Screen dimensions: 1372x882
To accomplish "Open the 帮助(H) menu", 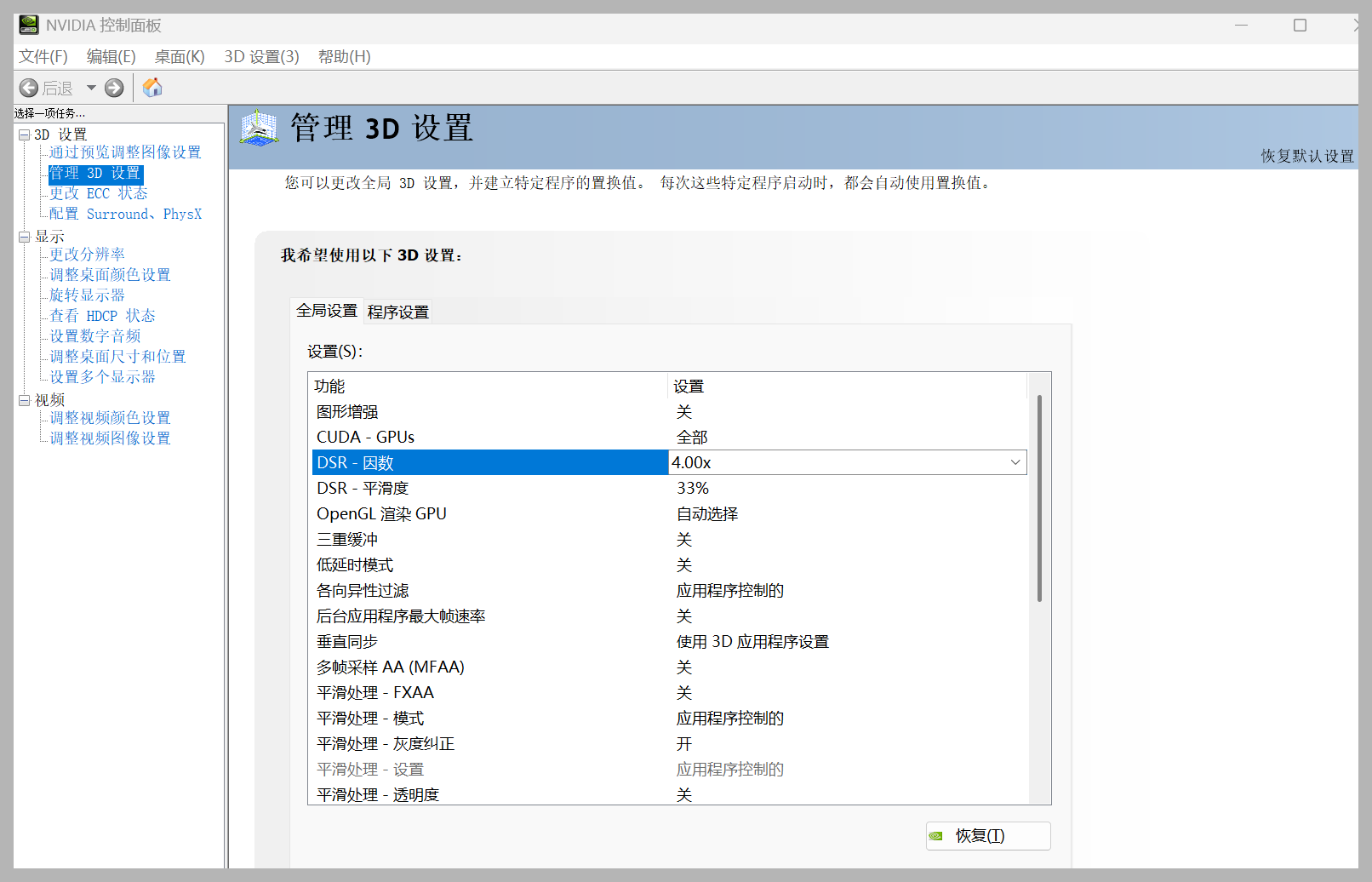I will (x=345, y=57).
